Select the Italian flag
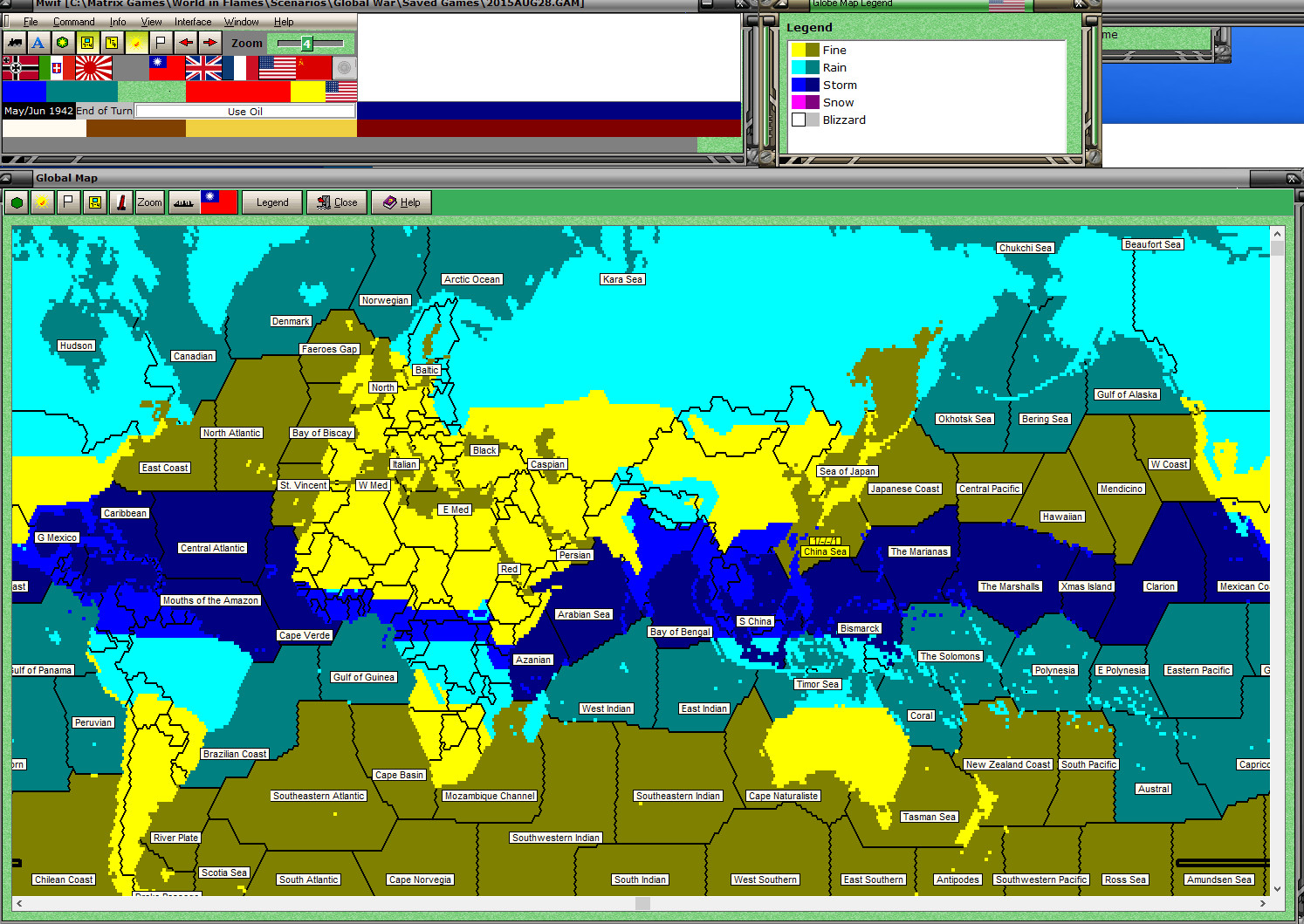The image size is (1304, 924). [x=57, y=68]
